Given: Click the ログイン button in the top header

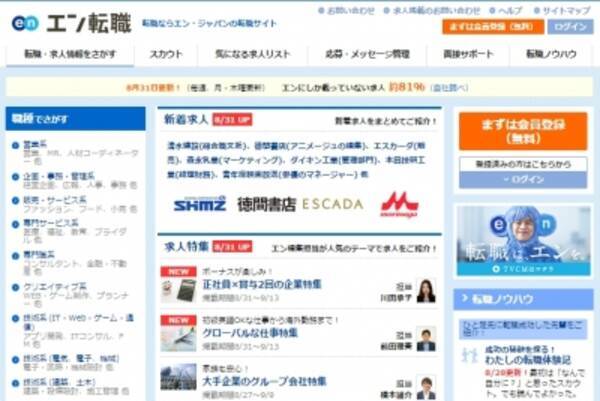Looking at the screenshot, I should (x=570, y=27).
